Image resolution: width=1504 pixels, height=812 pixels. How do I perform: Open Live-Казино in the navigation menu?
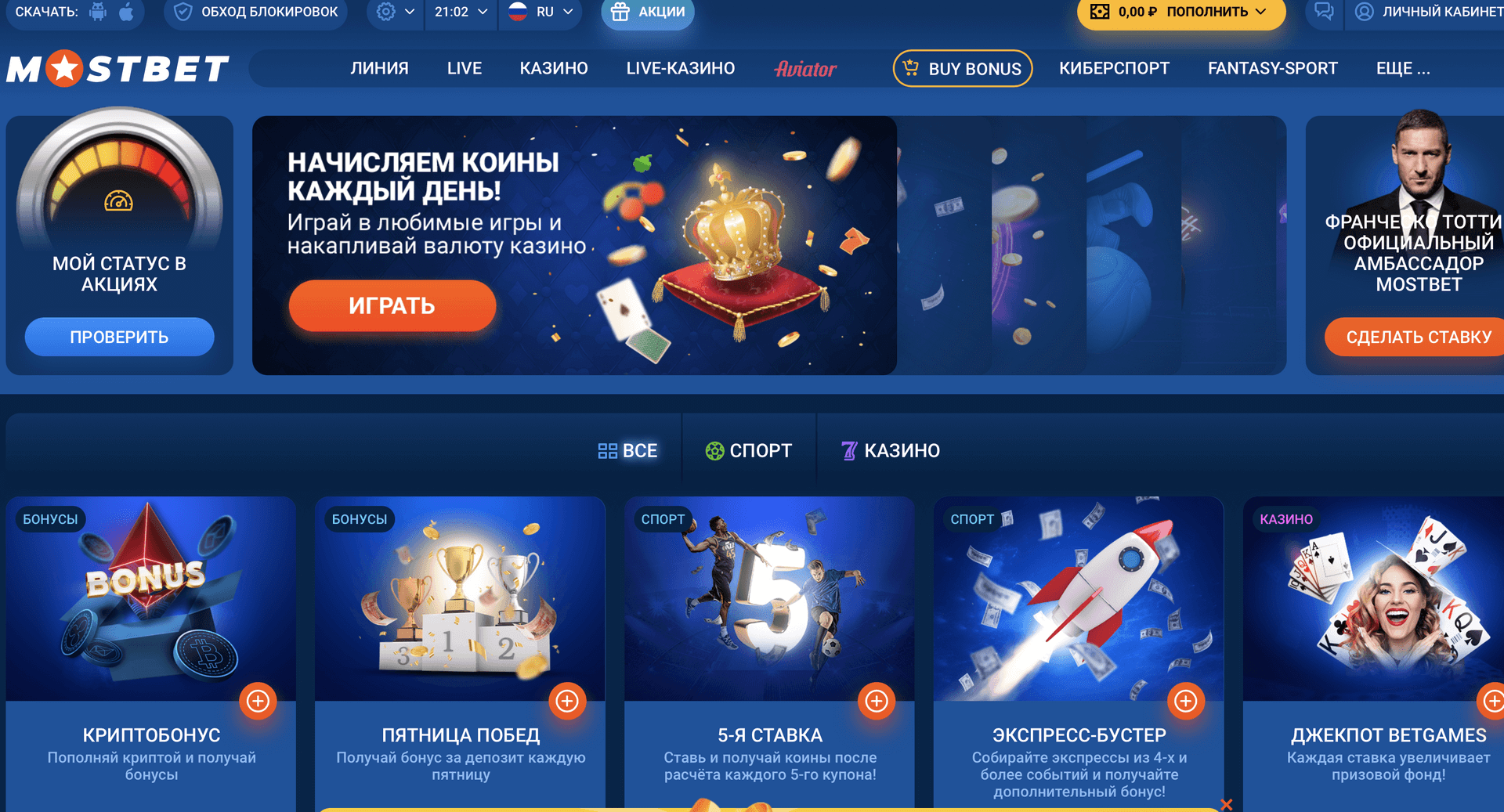pos(681,68)
